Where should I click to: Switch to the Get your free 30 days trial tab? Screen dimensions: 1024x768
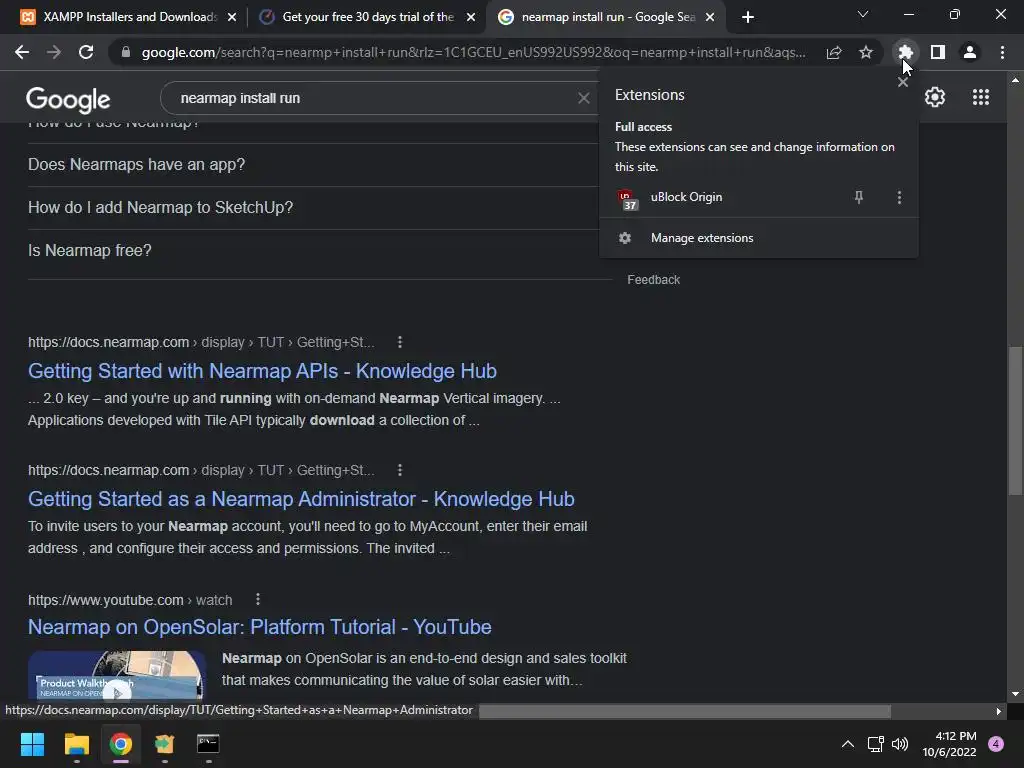tap(366, 17)
